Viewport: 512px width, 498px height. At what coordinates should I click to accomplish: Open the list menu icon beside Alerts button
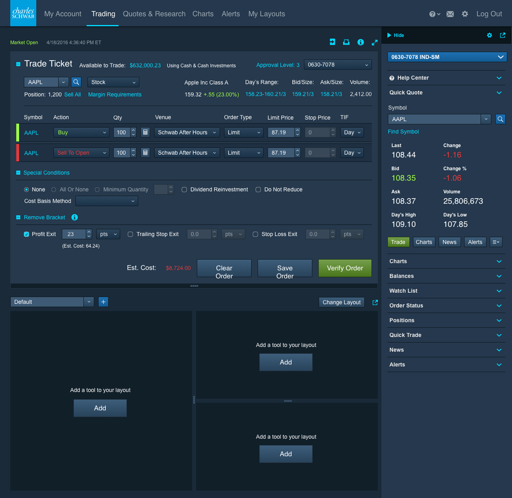[x=496, y=242]
